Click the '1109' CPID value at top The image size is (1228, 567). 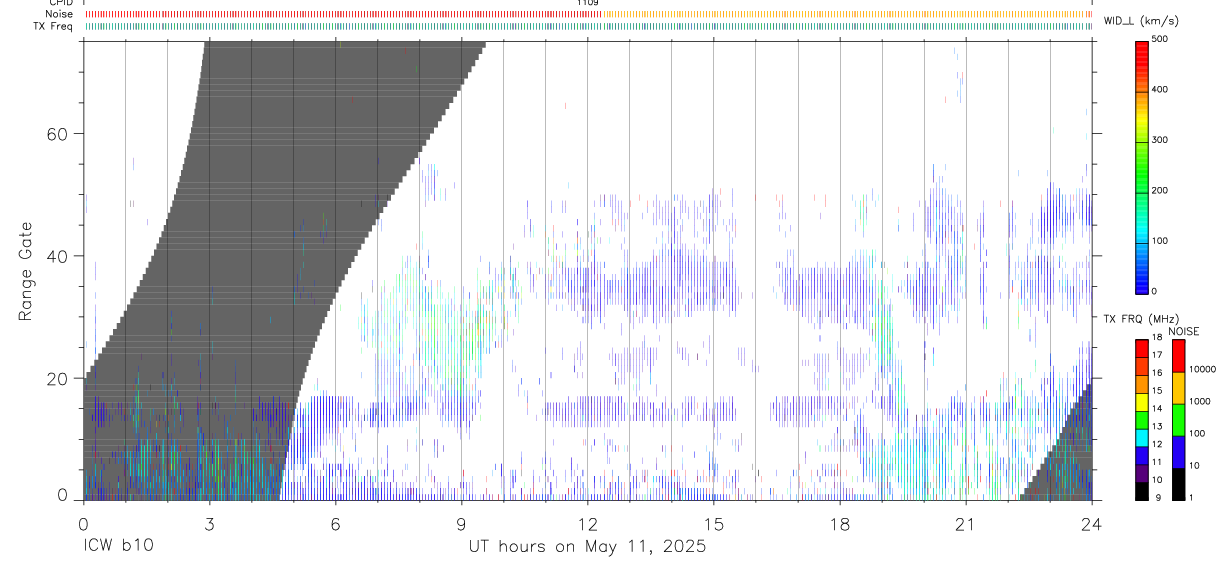point(588,3)
